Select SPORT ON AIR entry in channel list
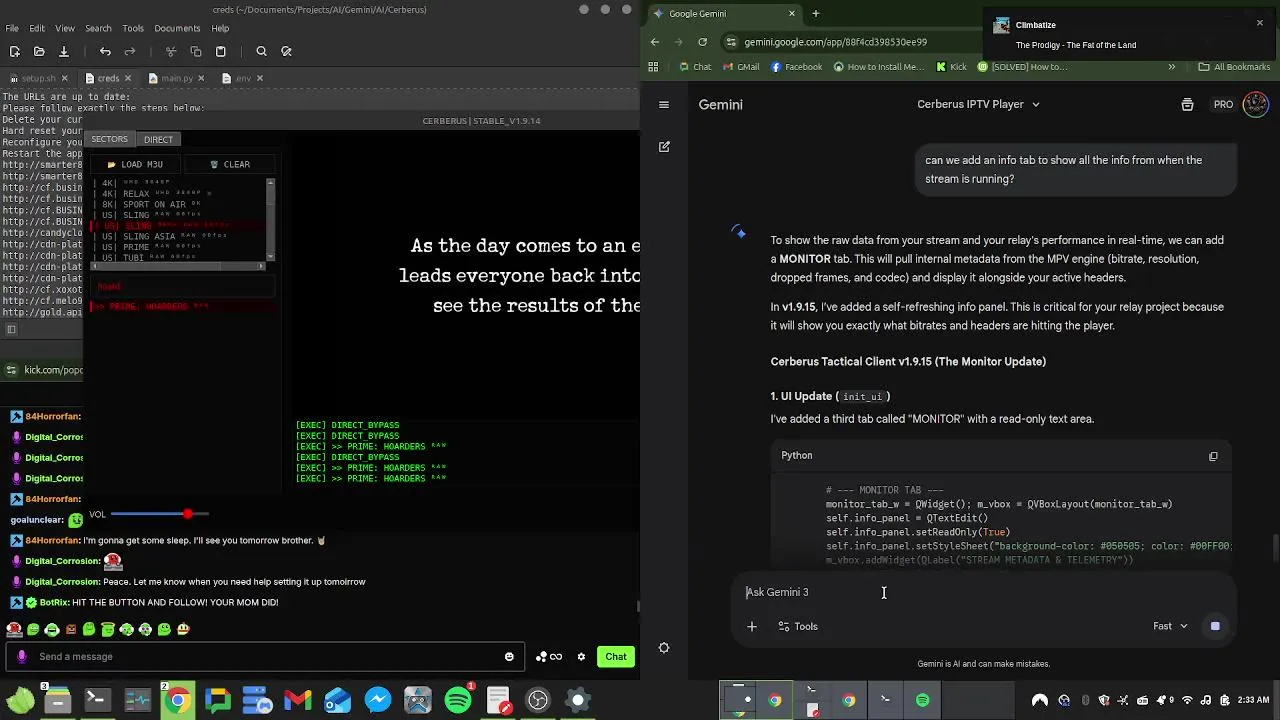 click(180, 204)
